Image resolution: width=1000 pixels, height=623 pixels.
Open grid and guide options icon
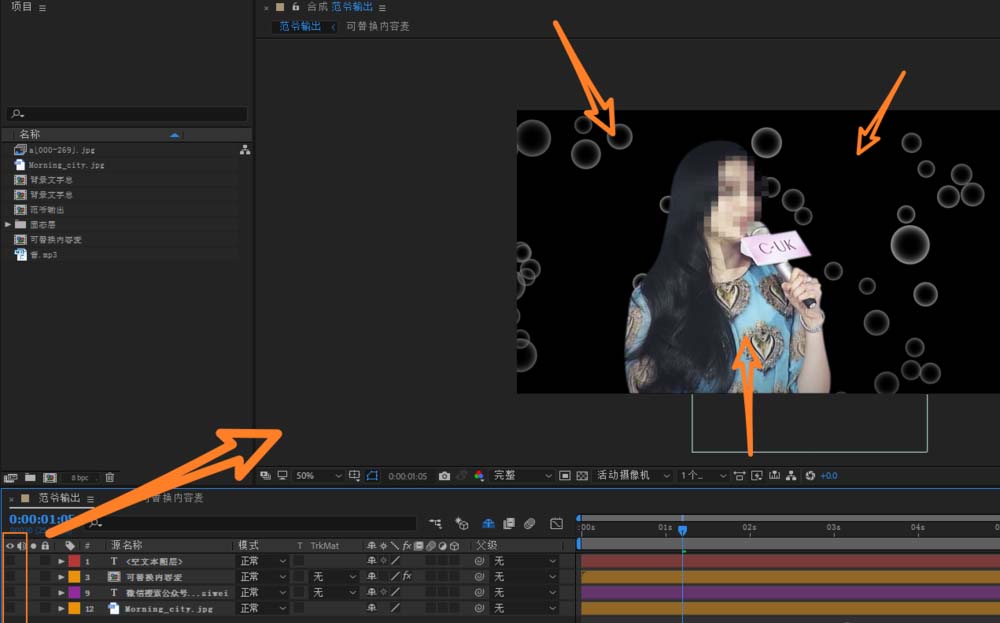[355, 476]
